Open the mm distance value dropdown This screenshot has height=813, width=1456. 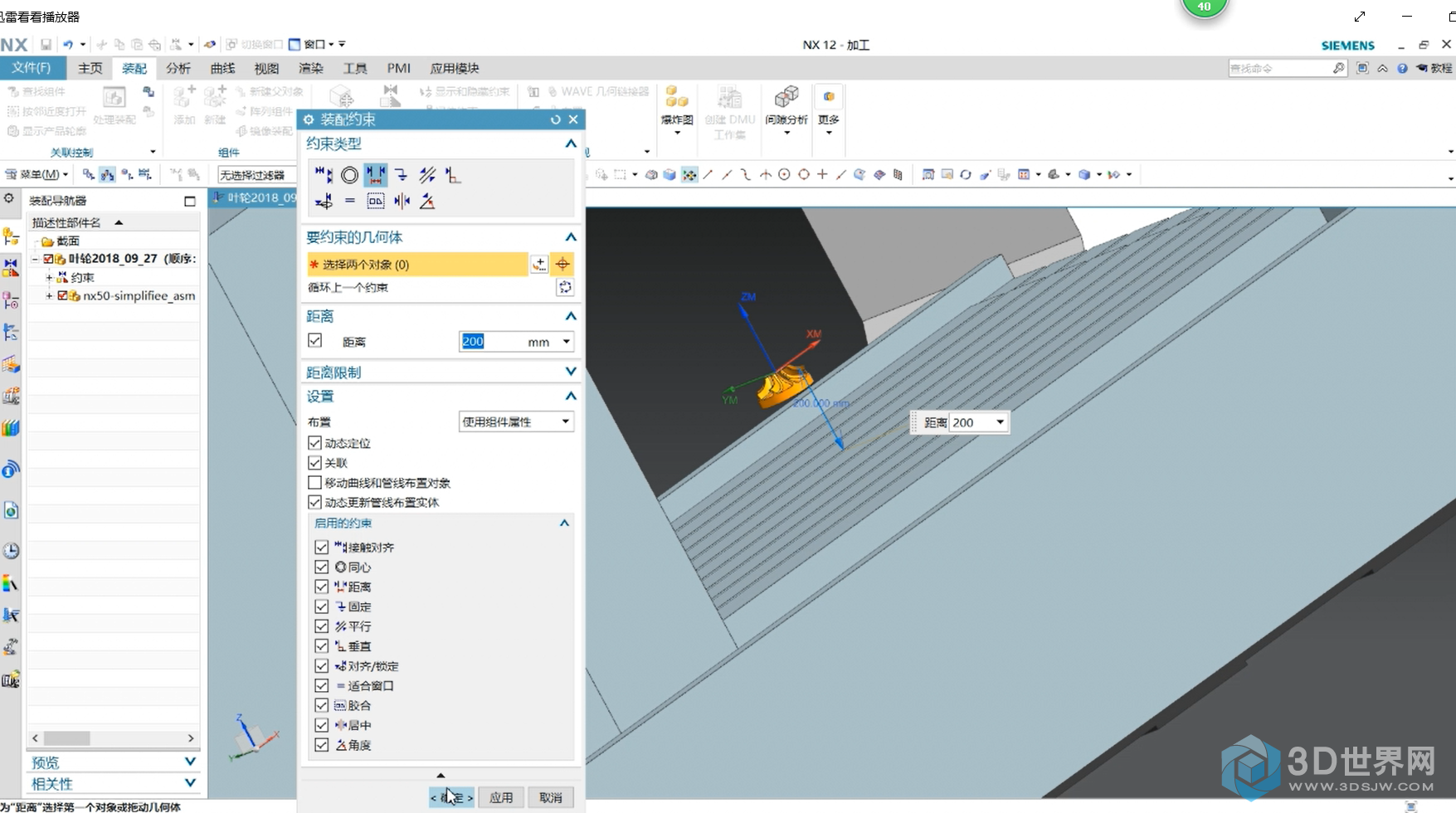point(567,341)
